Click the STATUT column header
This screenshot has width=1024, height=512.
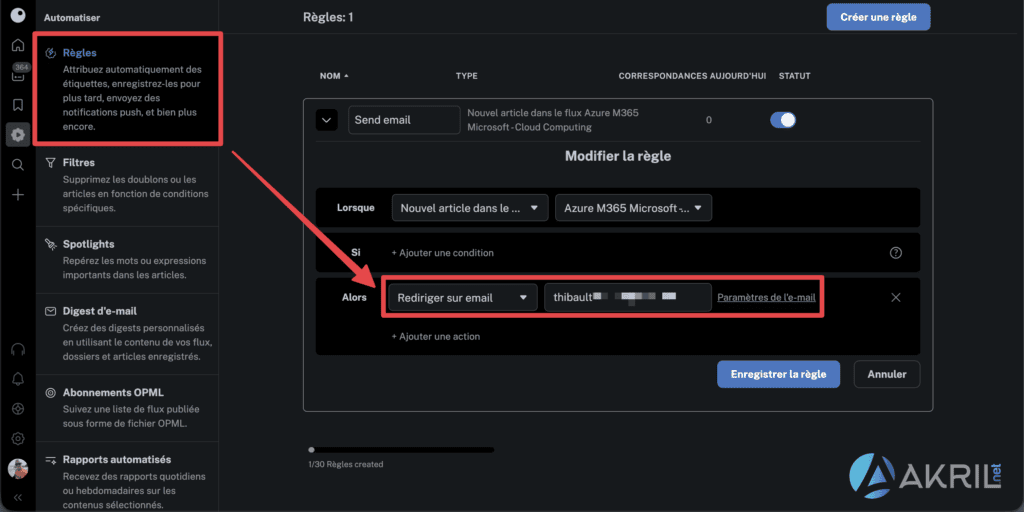coord(794,76)
